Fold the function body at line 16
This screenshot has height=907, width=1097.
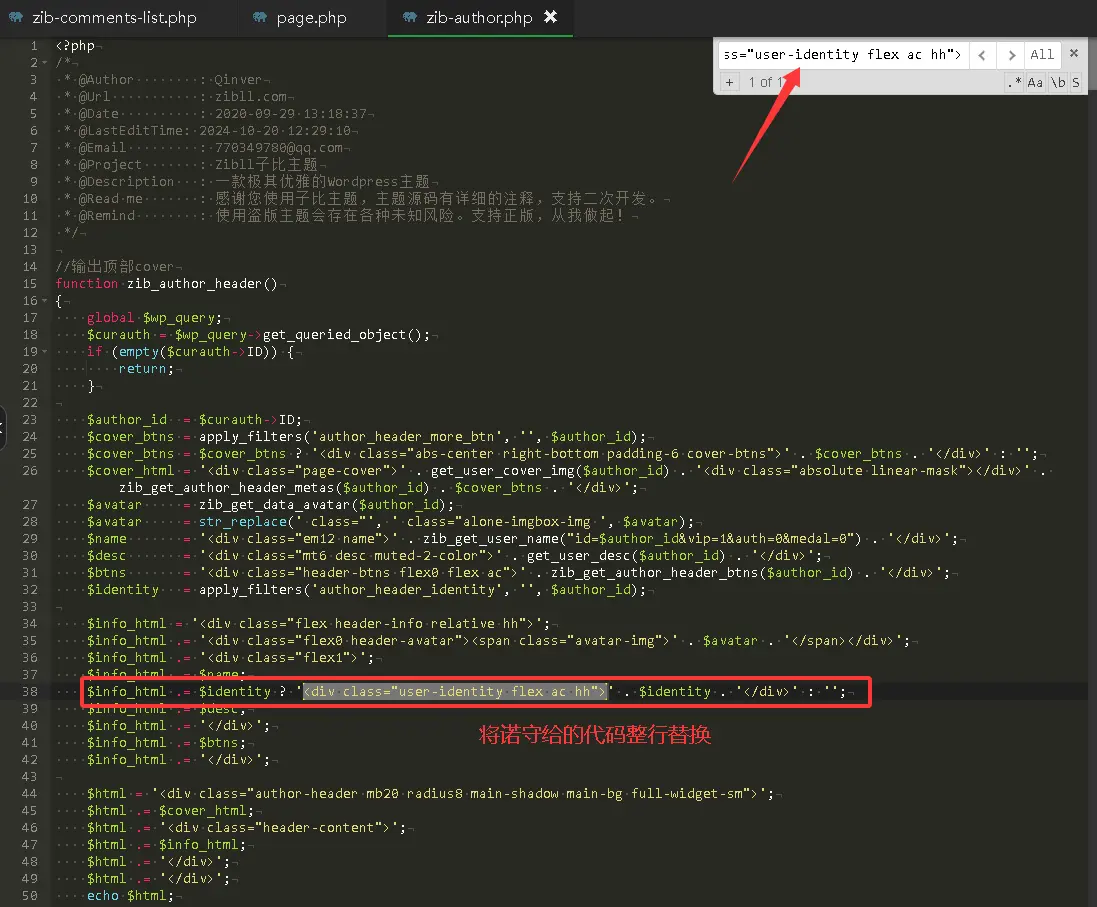click(x=46, y=300)
